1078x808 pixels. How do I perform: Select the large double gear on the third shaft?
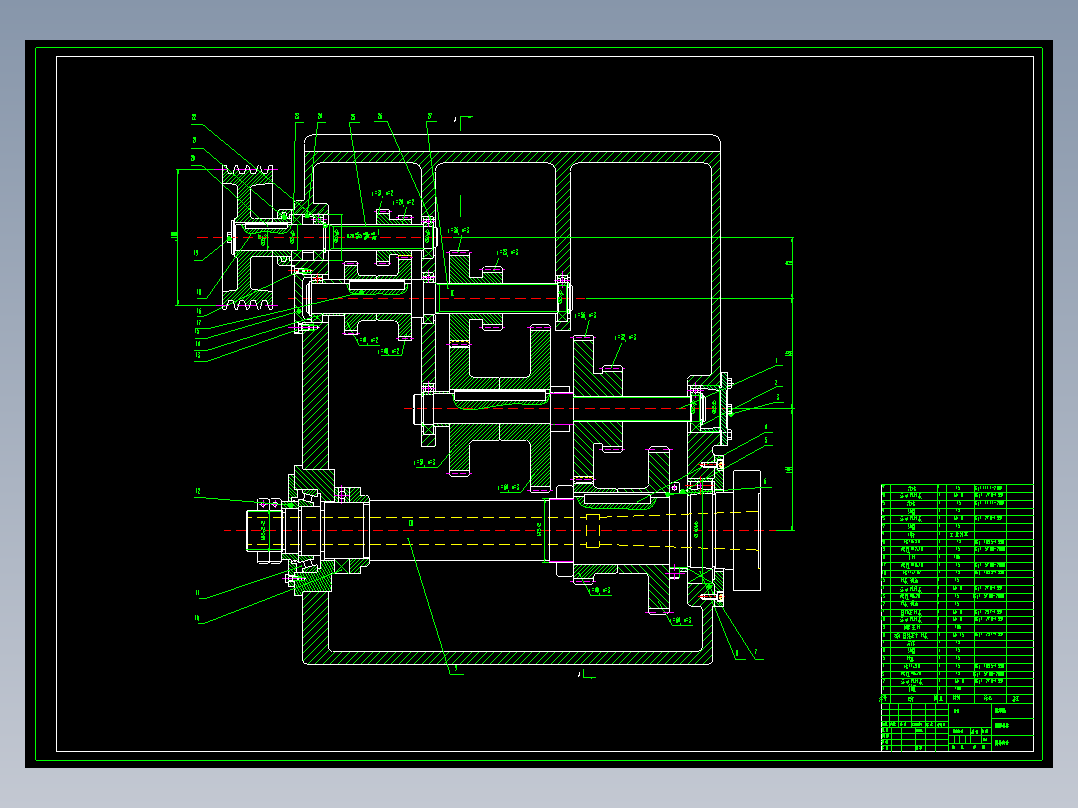(500, 410)
